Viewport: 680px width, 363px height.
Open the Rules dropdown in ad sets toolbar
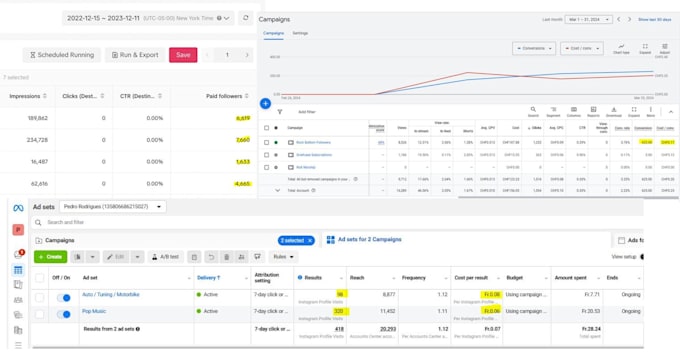click(x=284, y=257)
